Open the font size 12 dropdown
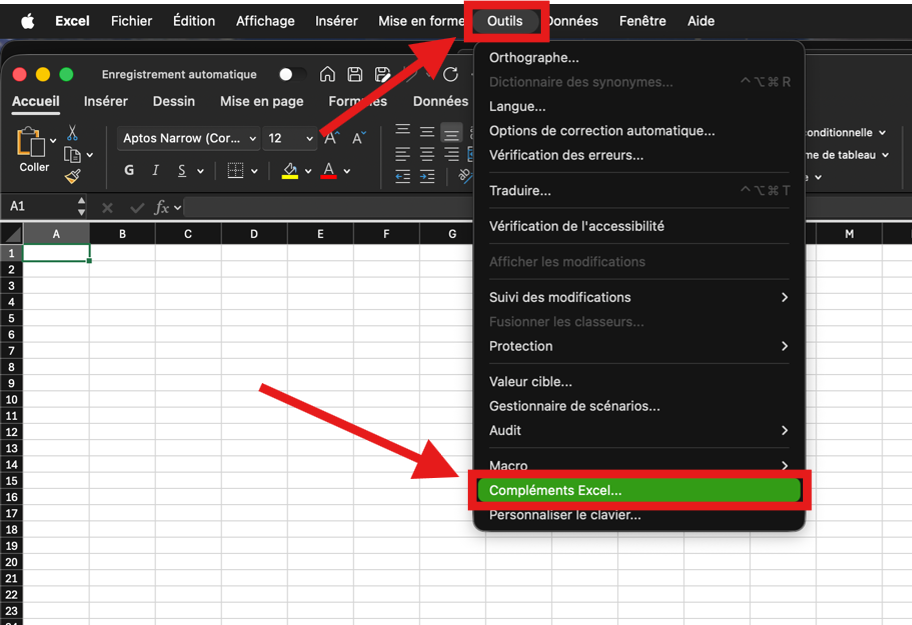The height and width of the screenshot is (625, 912). pos(309,138)
